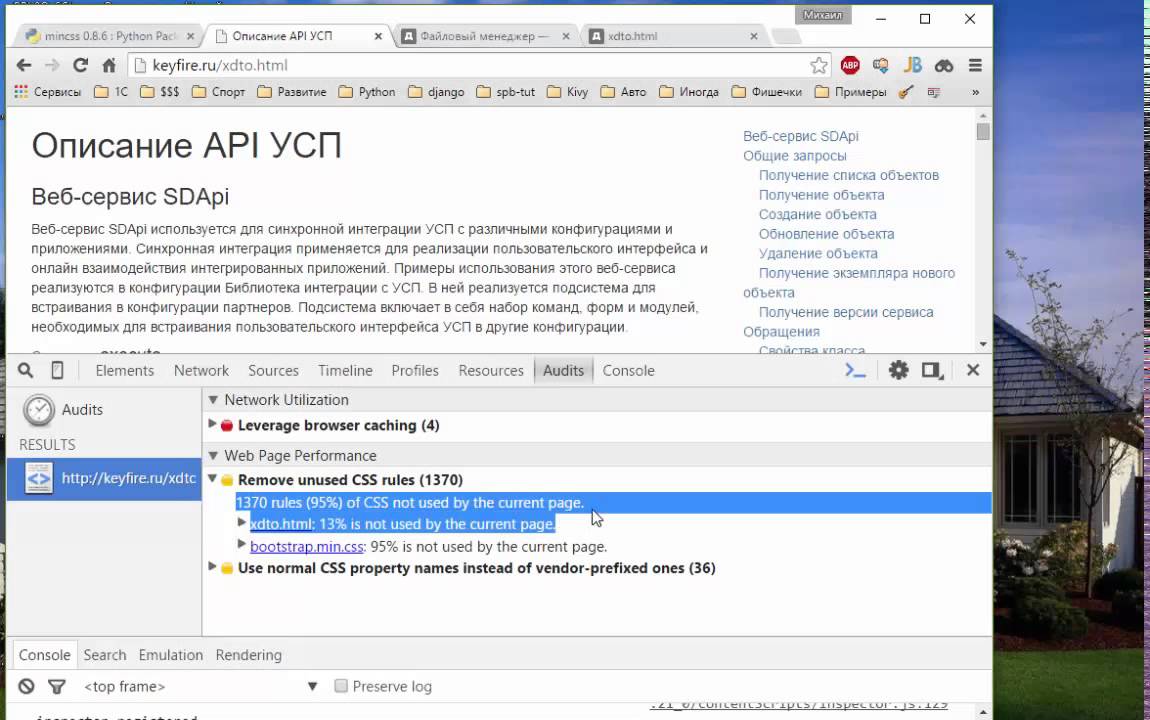
Task: Show console drawer via prompt icon
Action: (x=855, y=370)
